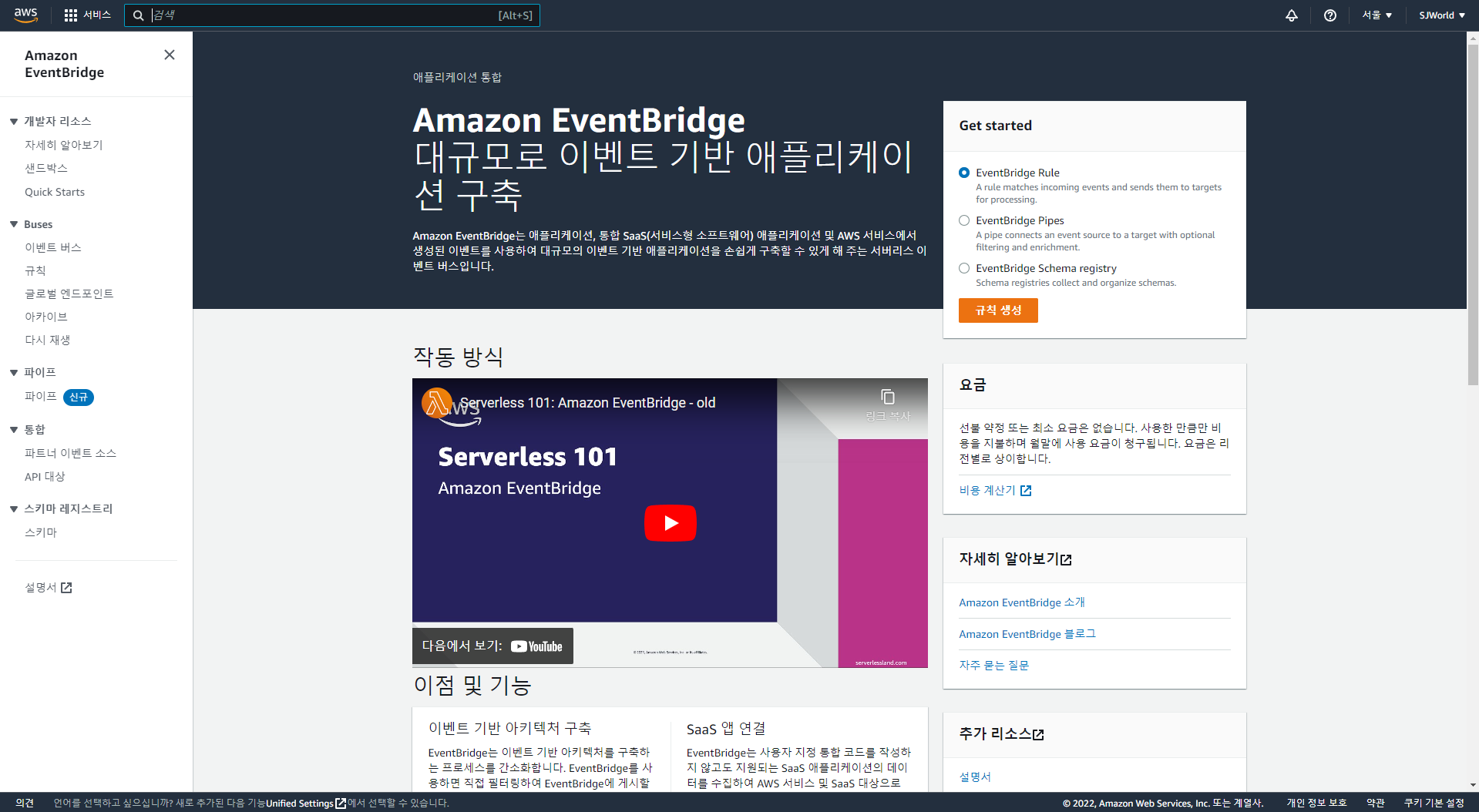Collapse the 파이프 section arrow
1479x812 pixels.
pyautogui.click(x=14, y=373)
